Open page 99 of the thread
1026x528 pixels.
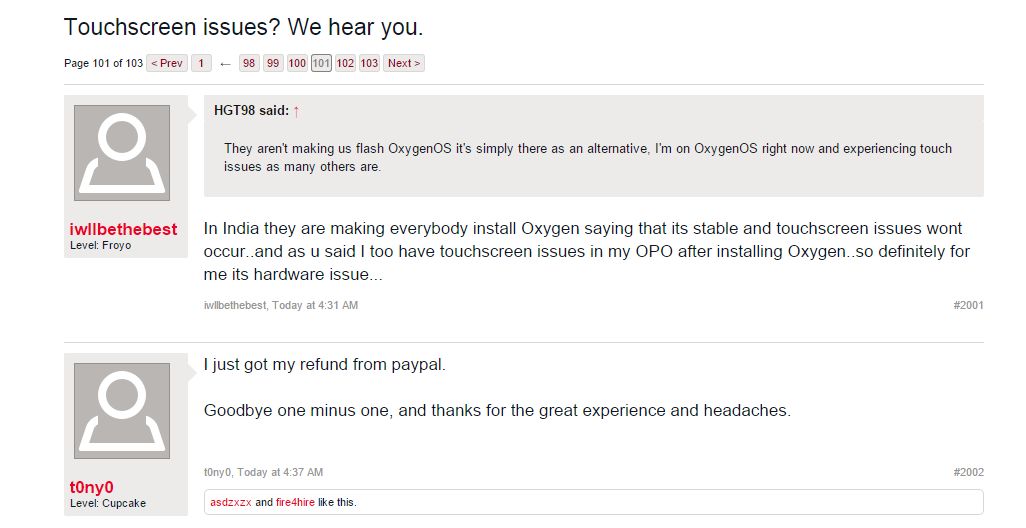pyautogui.click(x=273, y=63)
